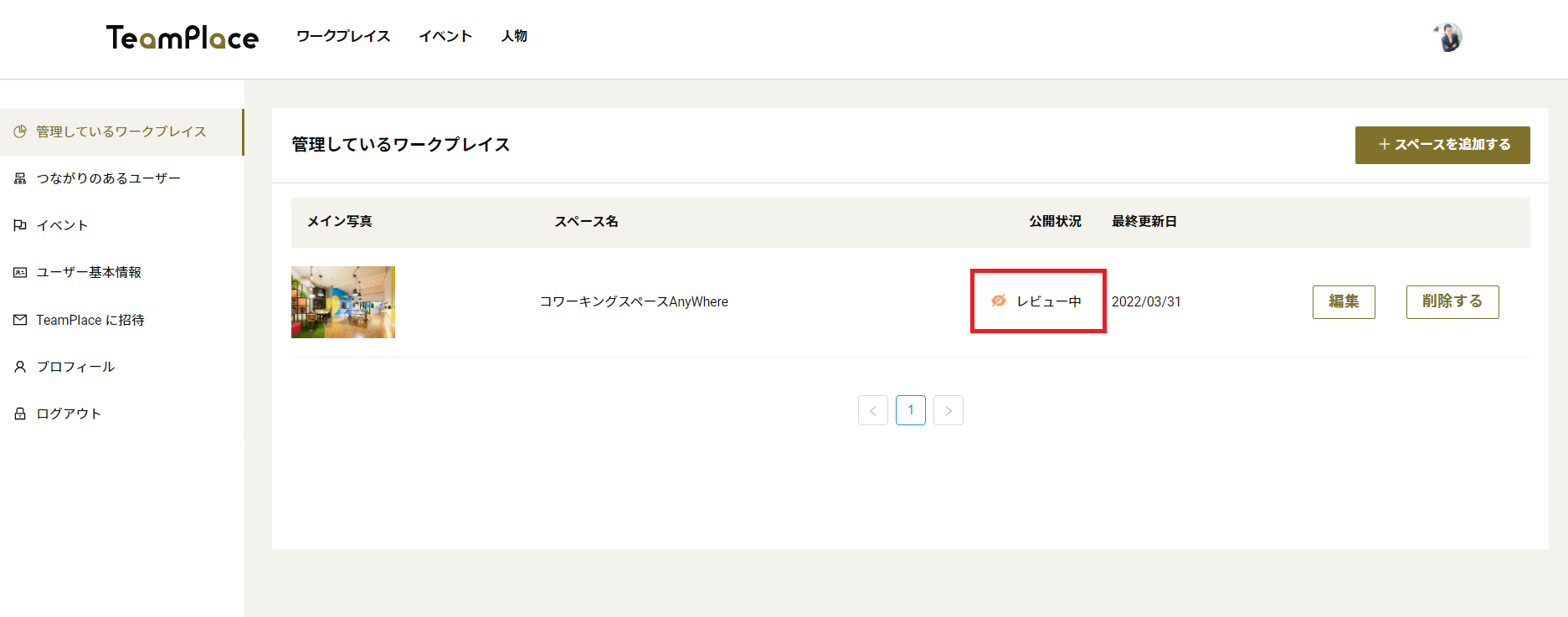Click the flag icon beside イベント sidebar

click(x=20, y=225)
